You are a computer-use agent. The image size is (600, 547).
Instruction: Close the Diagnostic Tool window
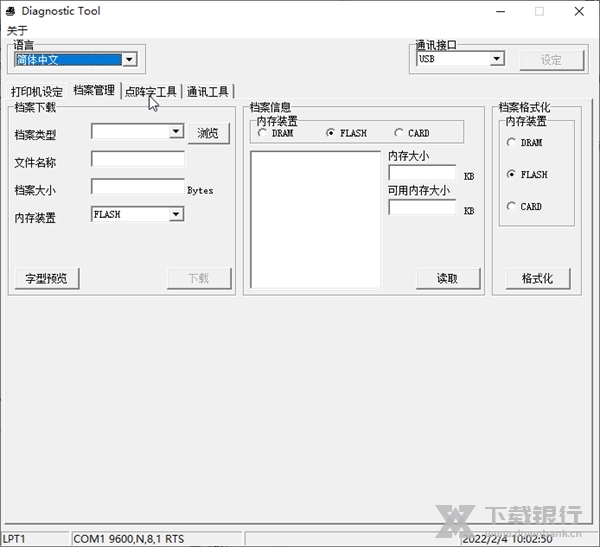coord(579,11)
